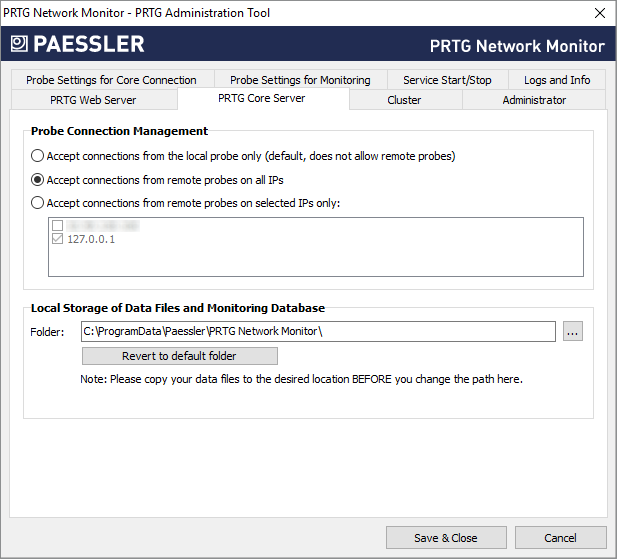Click the Paessler logo icon
Image resolution: width=617 pixels, height=559 pixels.
tap(20, 44)
